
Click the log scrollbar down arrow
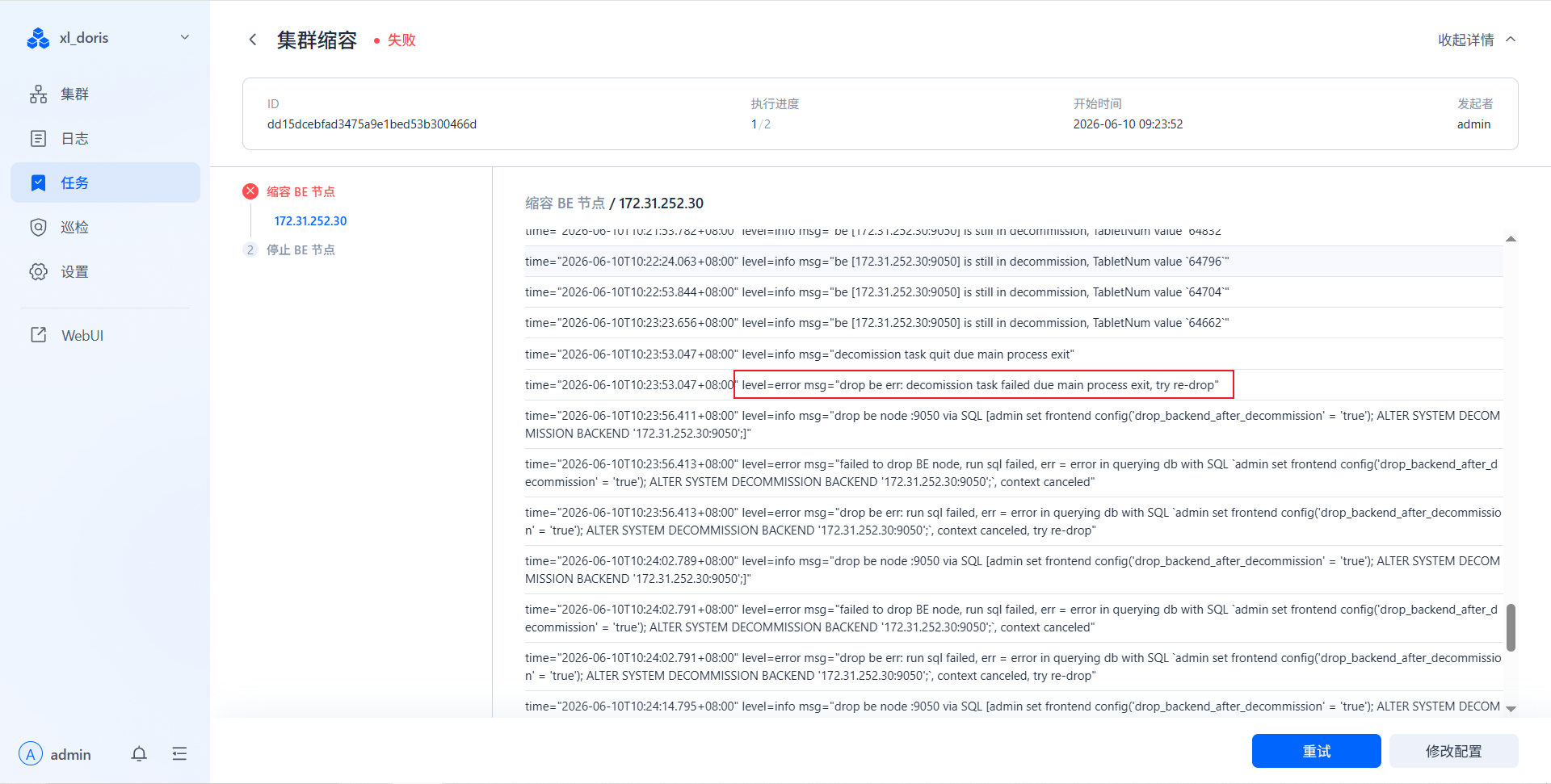pos(1511,709)
